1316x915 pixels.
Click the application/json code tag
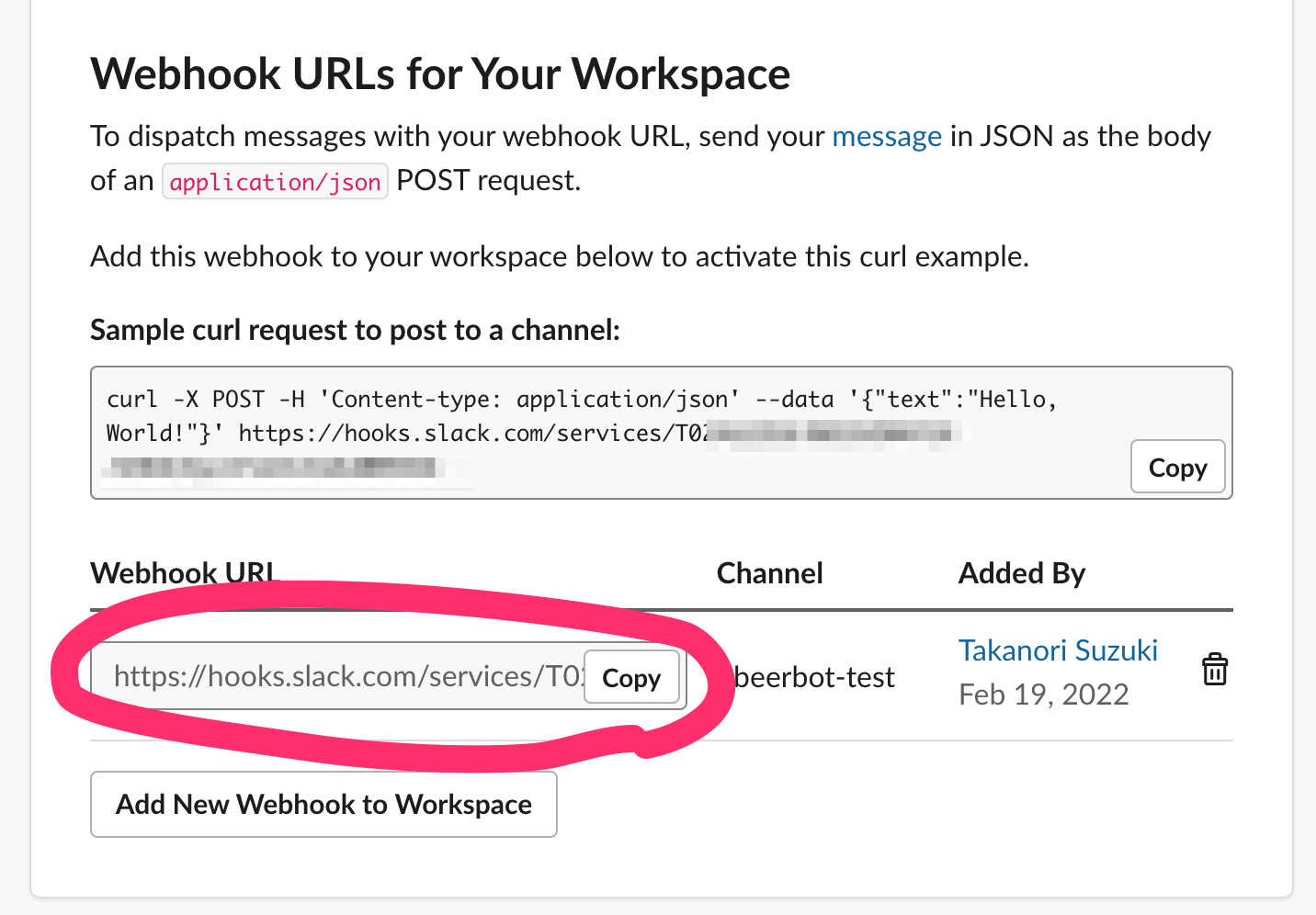(275, 182)
